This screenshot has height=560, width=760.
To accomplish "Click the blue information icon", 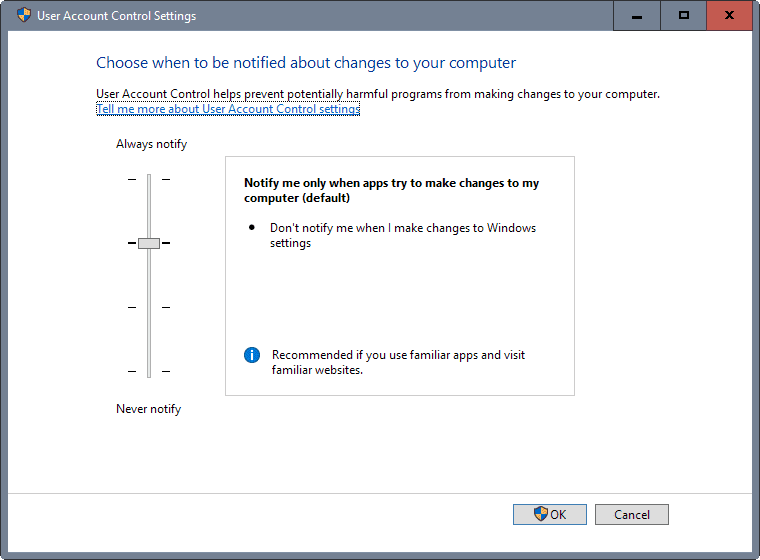I will click(x=252, y=355).
